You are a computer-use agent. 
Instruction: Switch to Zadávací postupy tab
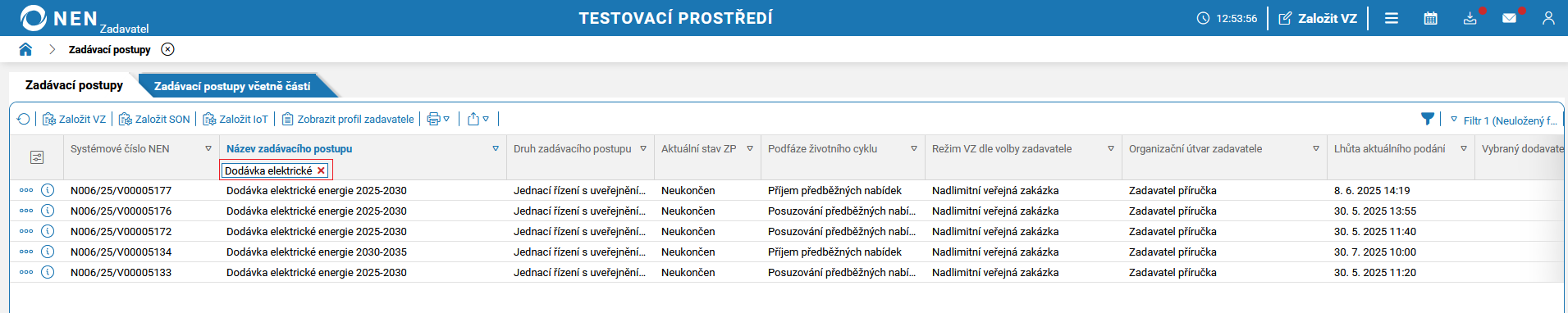tap(74, 85)
